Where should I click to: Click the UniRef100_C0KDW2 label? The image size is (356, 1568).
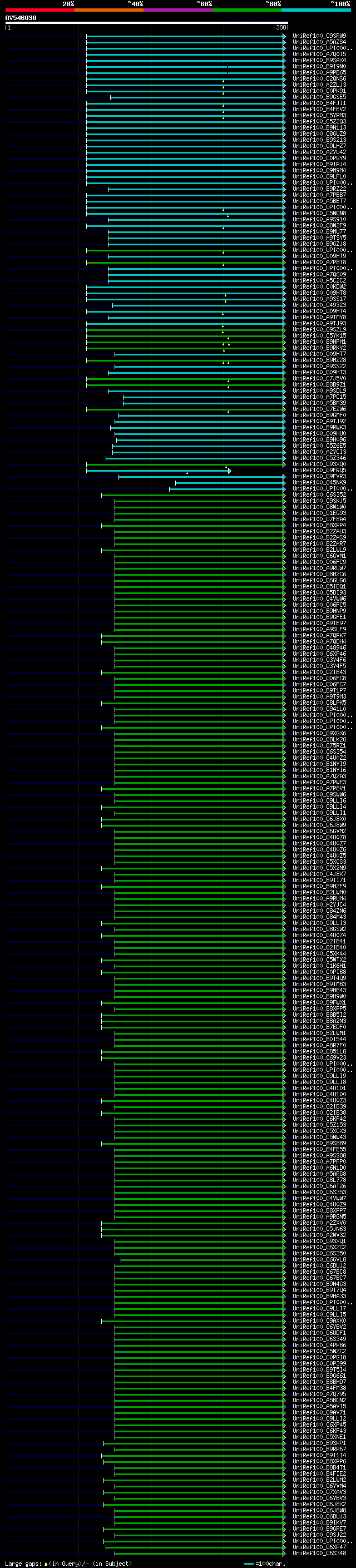click(319, 286)
